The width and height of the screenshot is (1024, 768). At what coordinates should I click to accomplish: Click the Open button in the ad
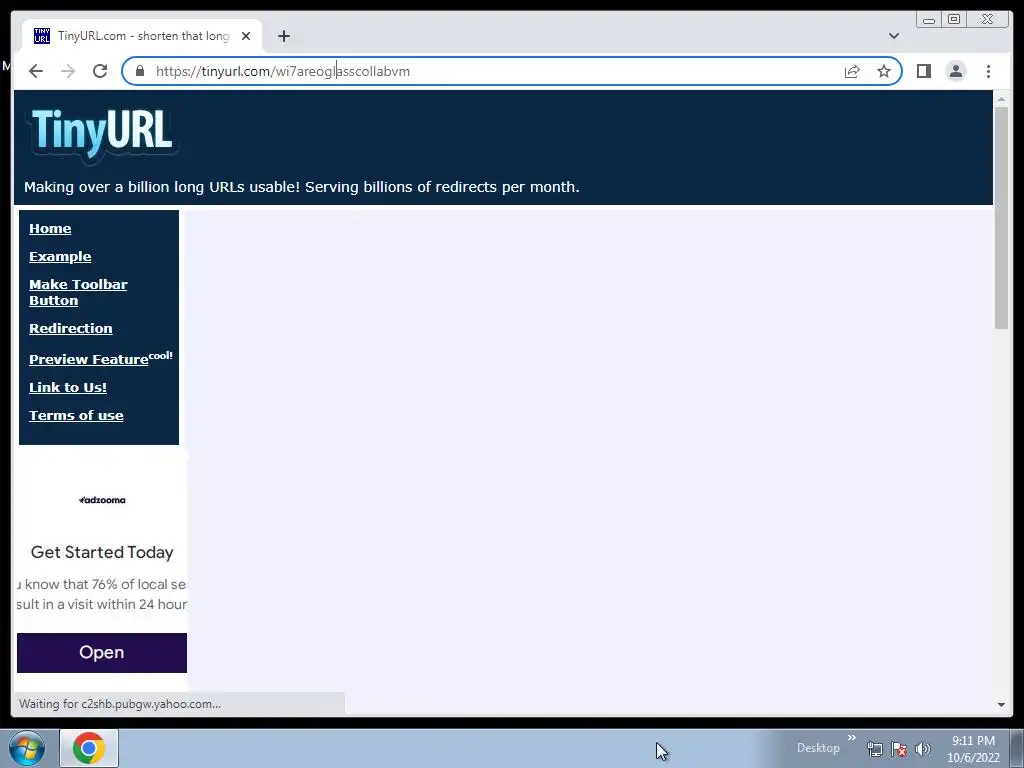(102, 652)
